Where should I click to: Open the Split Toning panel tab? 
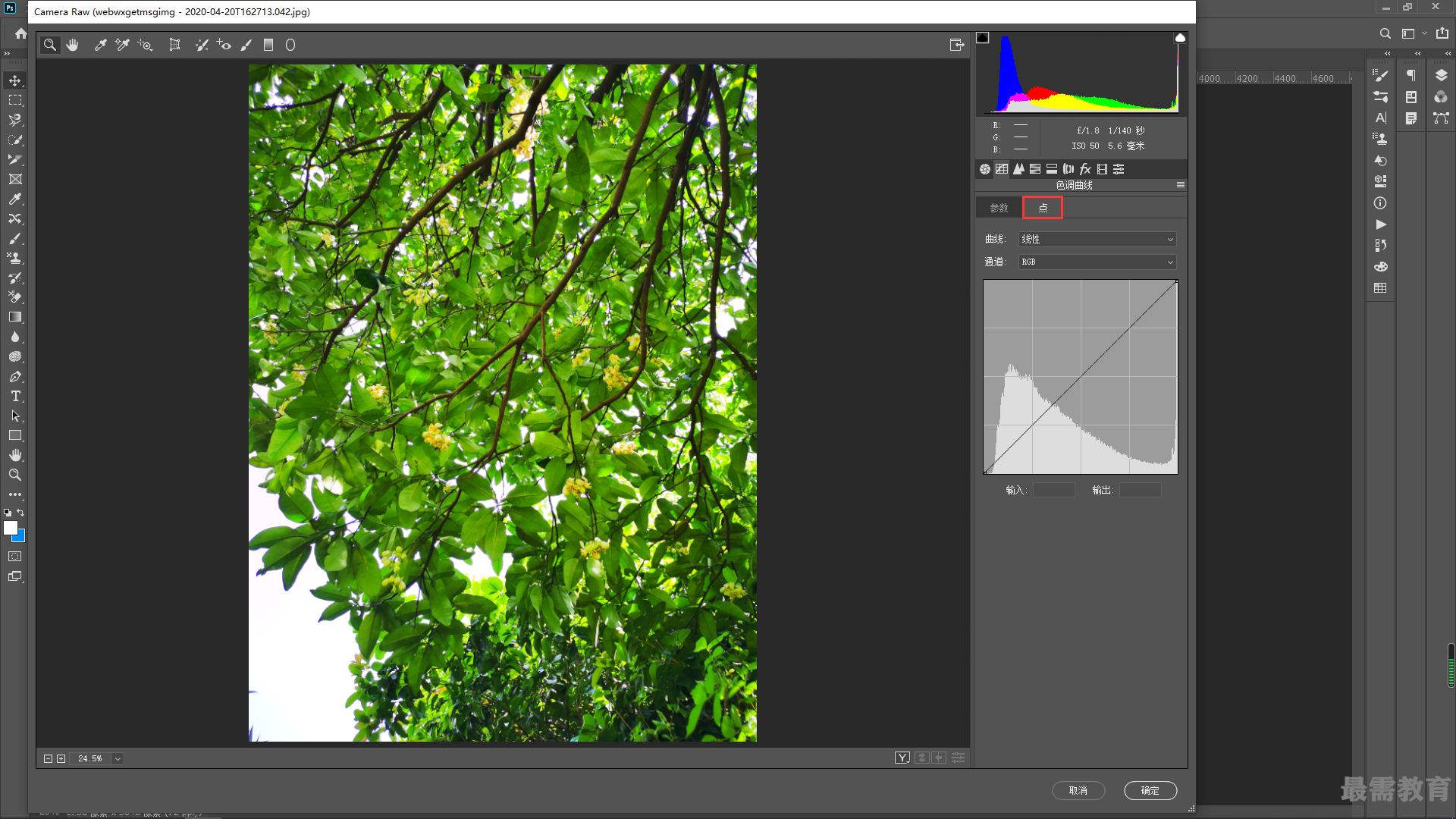pos(1052,169)
